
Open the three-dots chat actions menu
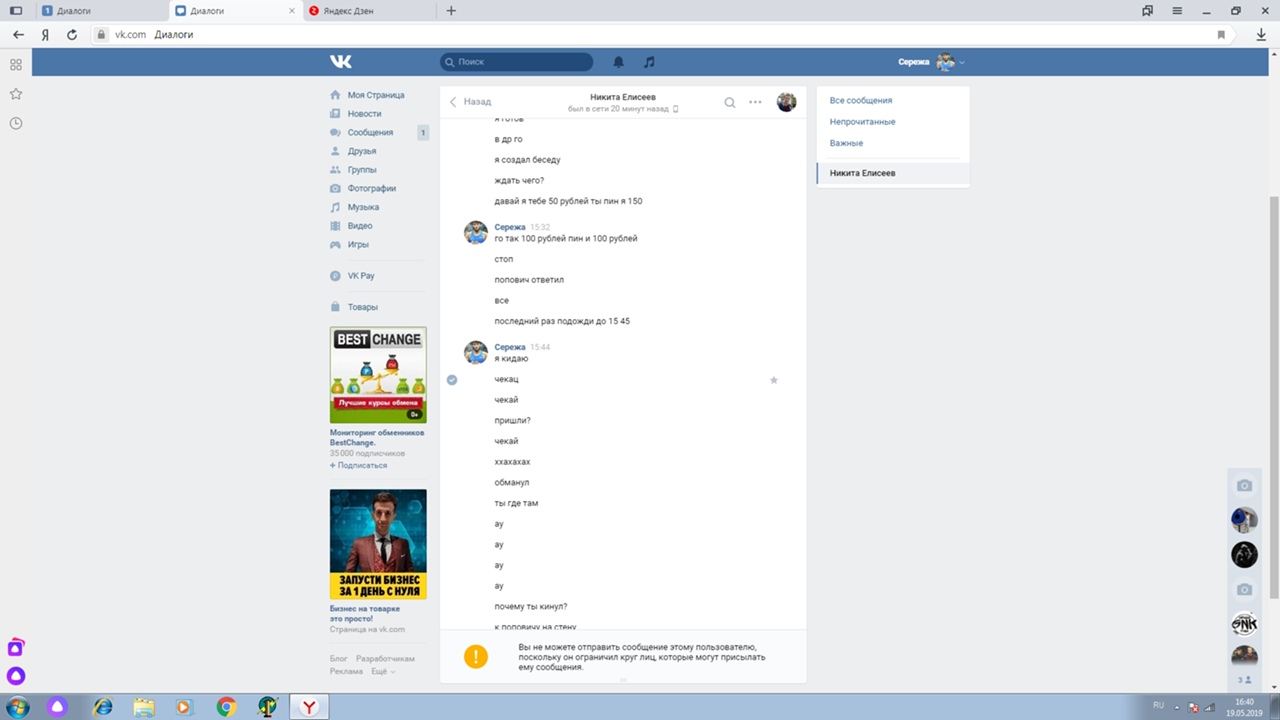(x=755, y=102)
